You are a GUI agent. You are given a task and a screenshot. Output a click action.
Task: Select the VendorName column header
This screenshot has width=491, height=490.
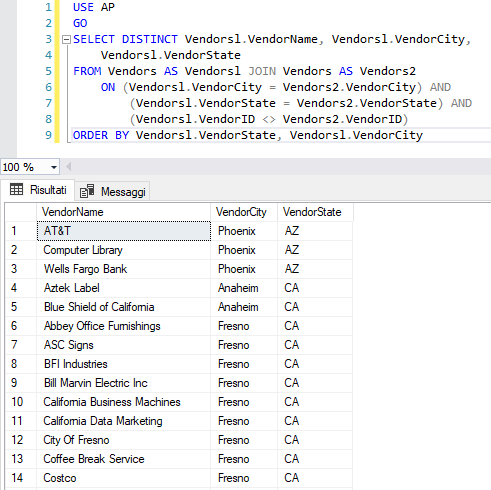click(123, 212)
